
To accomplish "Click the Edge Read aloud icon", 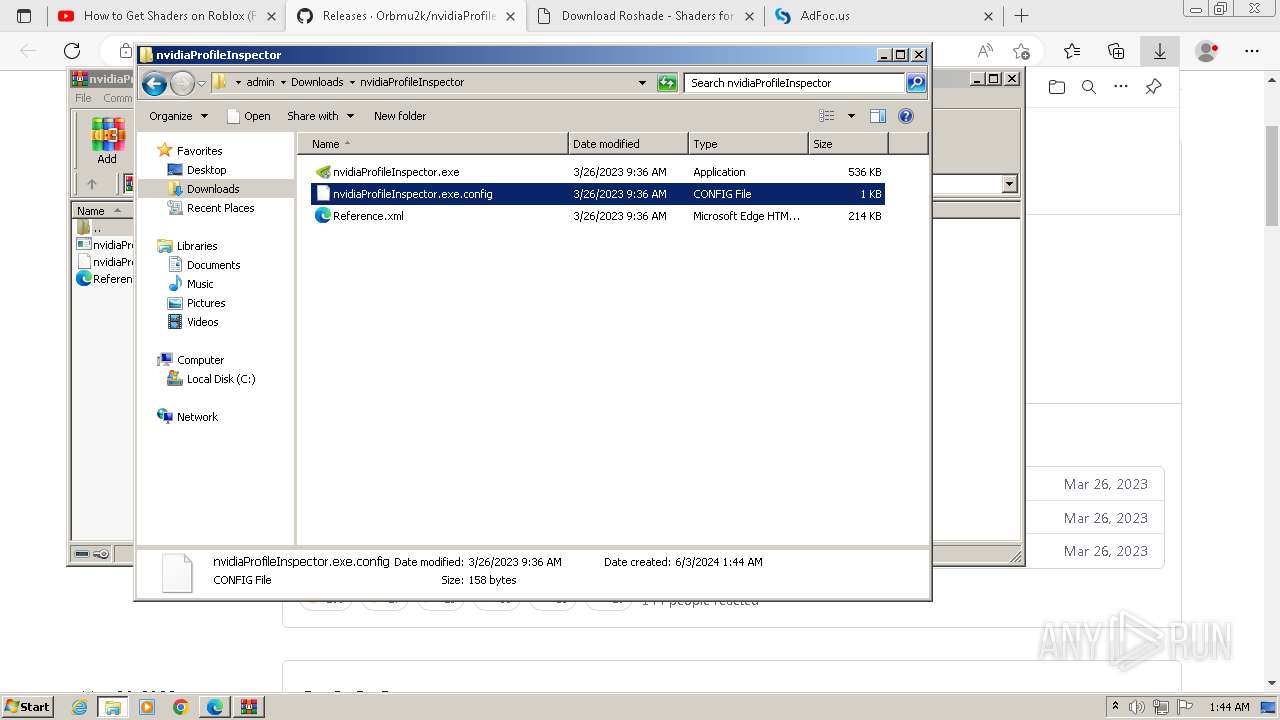I will point(985,51).
